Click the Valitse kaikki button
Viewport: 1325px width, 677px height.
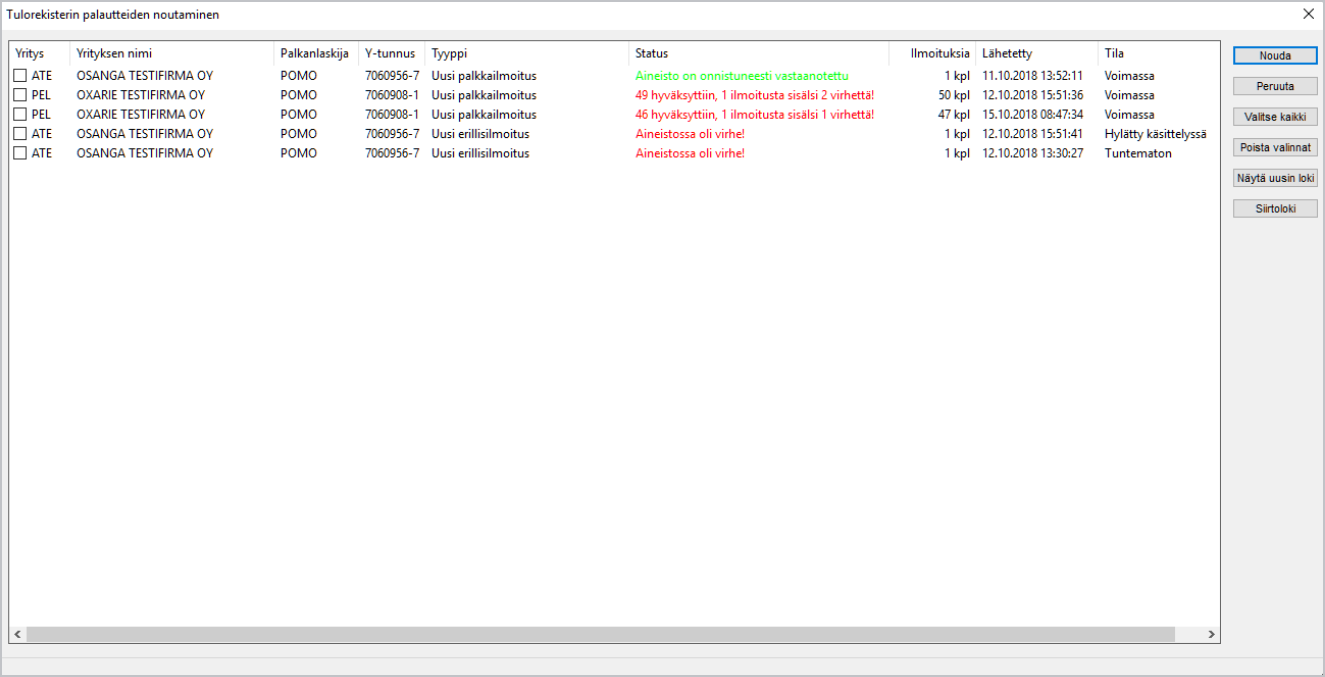tap(1275, 117)
